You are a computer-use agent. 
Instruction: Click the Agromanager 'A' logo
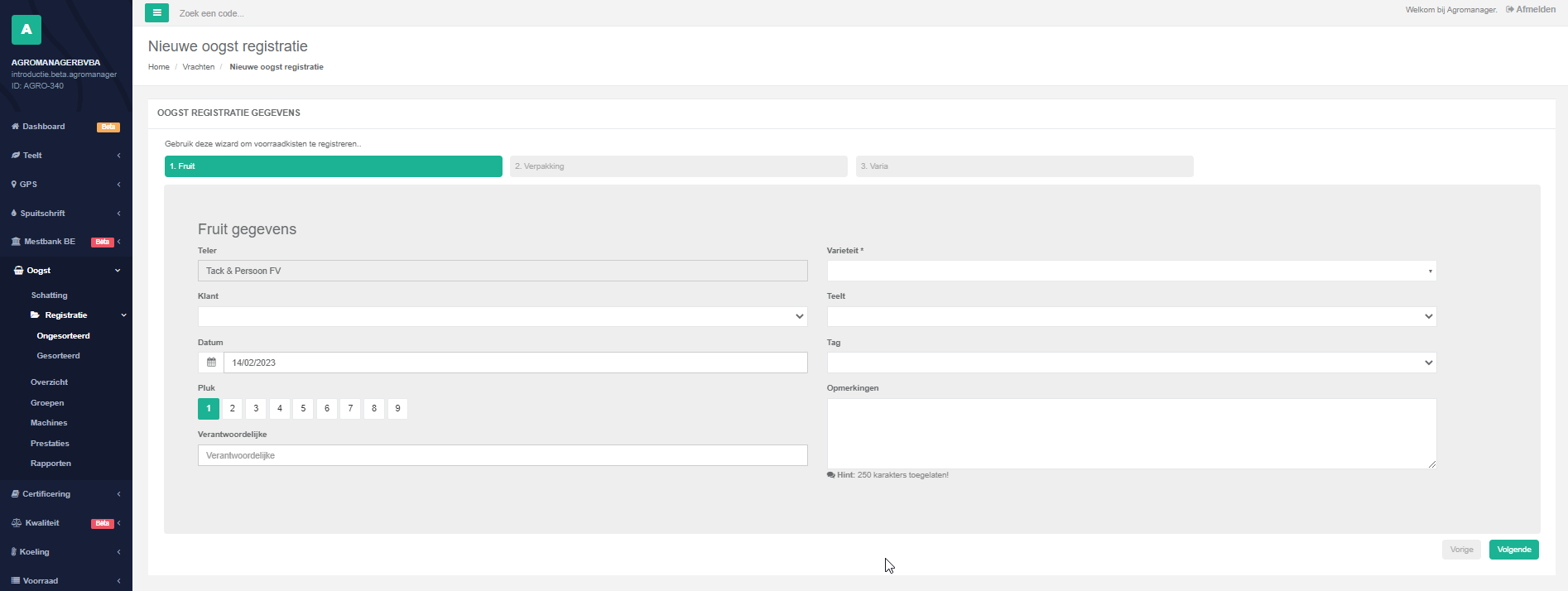26,29
